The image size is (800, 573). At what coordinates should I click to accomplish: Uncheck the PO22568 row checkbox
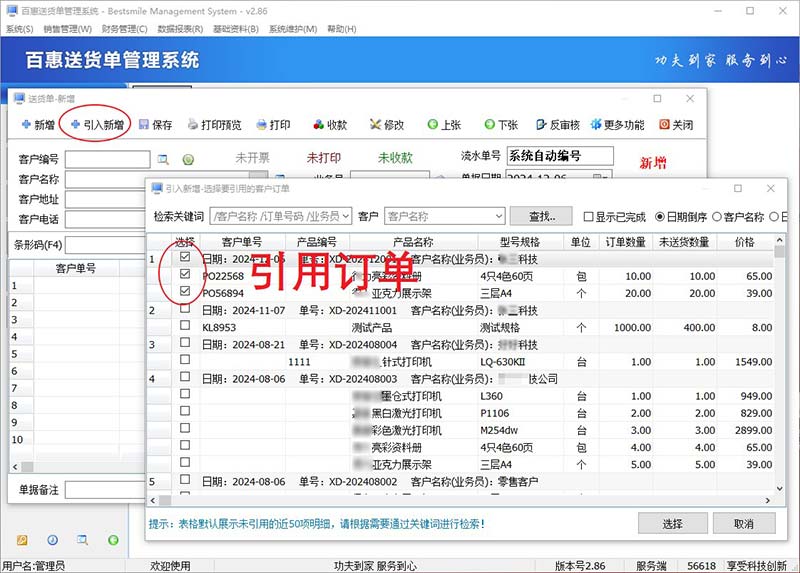[185, 274]
